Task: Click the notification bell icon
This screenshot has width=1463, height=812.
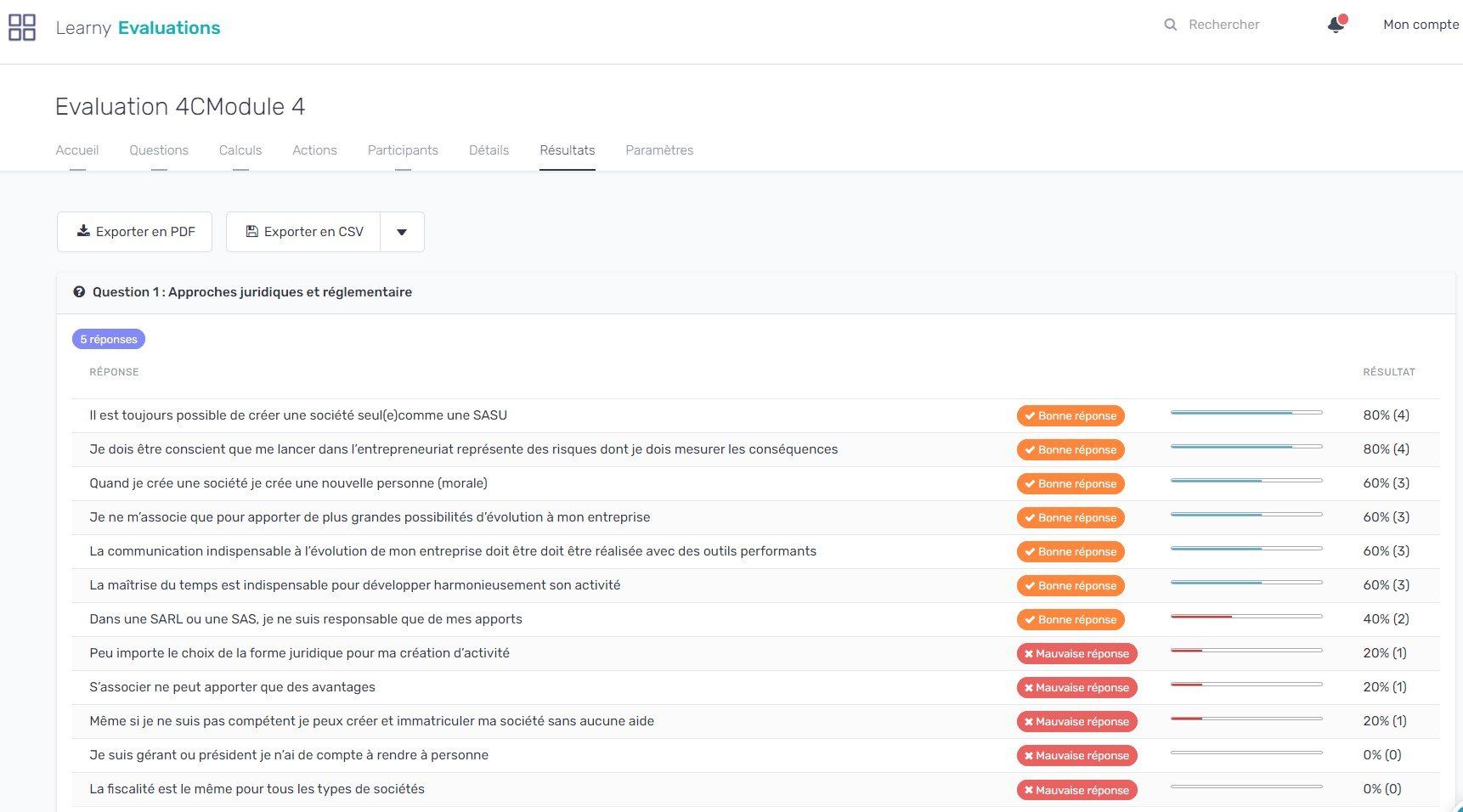Action: [x=1336, y=25]
